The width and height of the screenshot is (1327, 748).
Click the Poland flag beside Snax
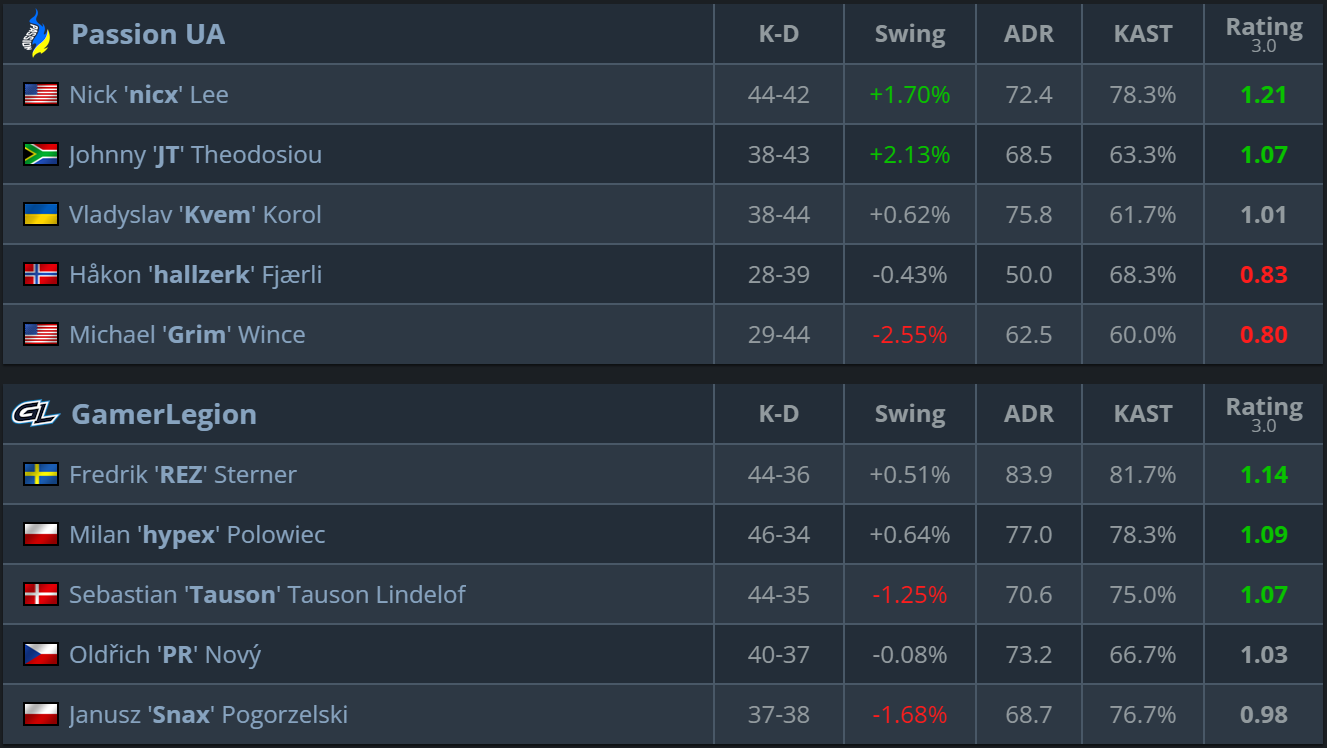pyautogui.click(x=41, y=714)
